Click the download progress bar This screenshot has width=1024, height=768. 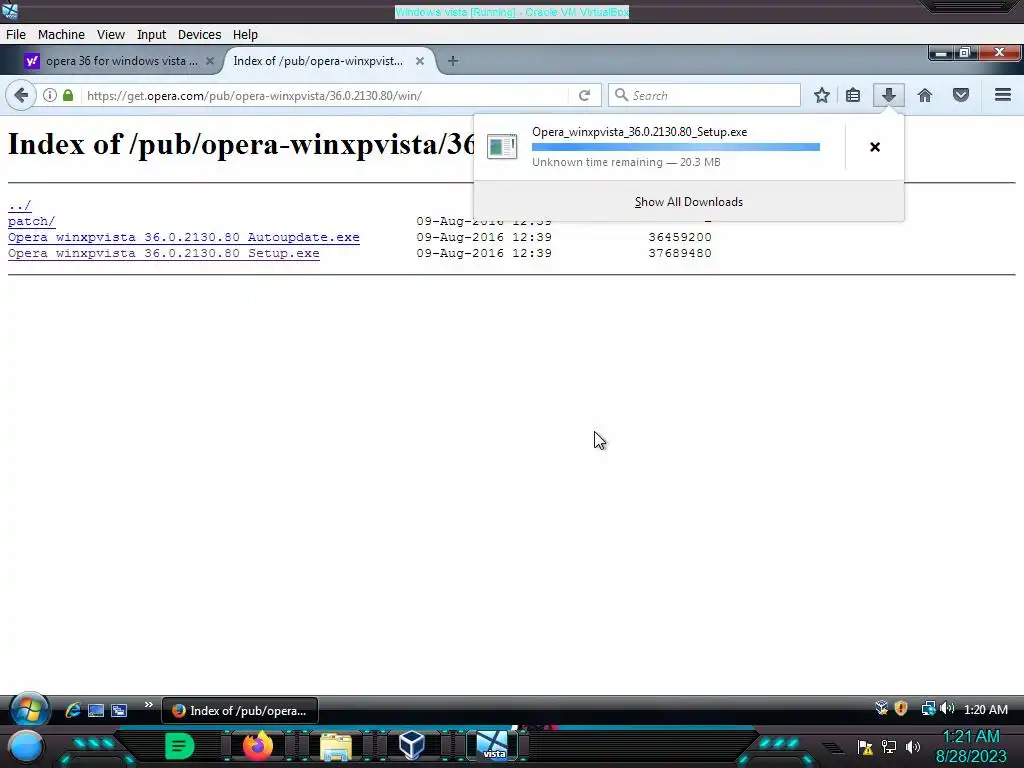[676, 147]
